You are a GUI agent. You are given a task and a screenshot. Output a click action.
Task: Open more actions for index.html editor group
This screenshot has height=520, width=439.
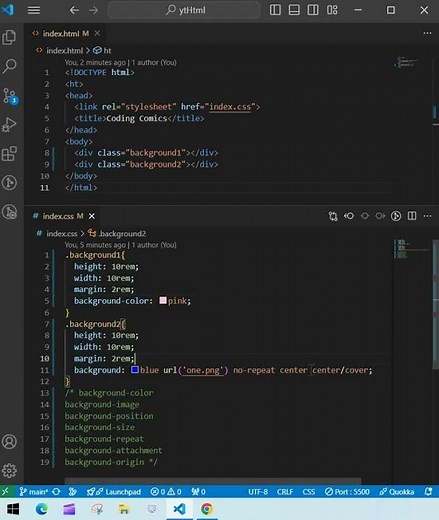[x=427, y=33]
